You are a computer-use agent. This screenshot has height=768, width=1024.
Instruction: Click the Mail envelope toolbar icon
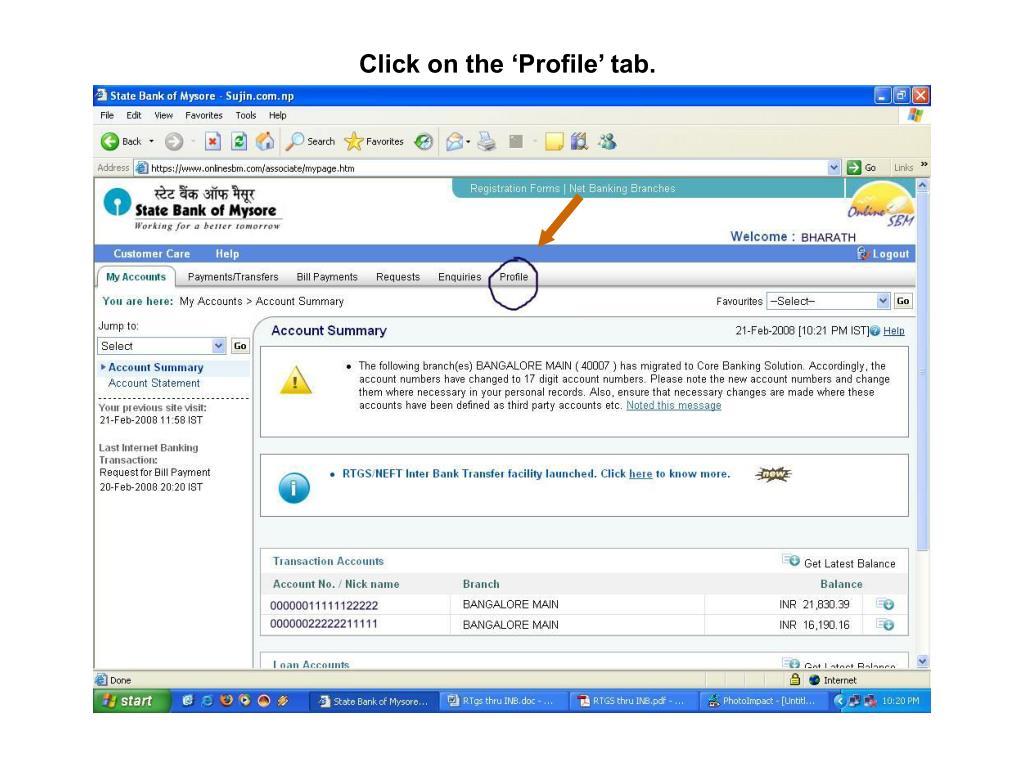[x=455, y=142]
